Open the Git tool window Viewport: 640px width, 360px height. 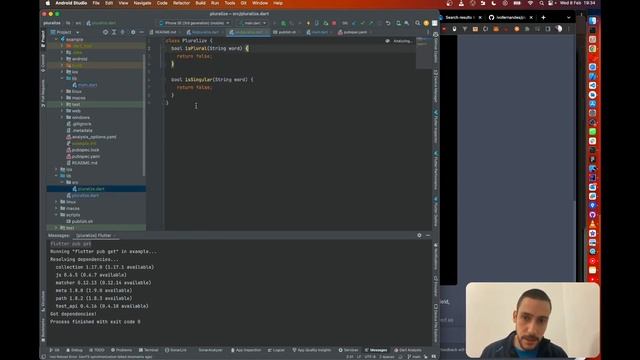[54, 350]
